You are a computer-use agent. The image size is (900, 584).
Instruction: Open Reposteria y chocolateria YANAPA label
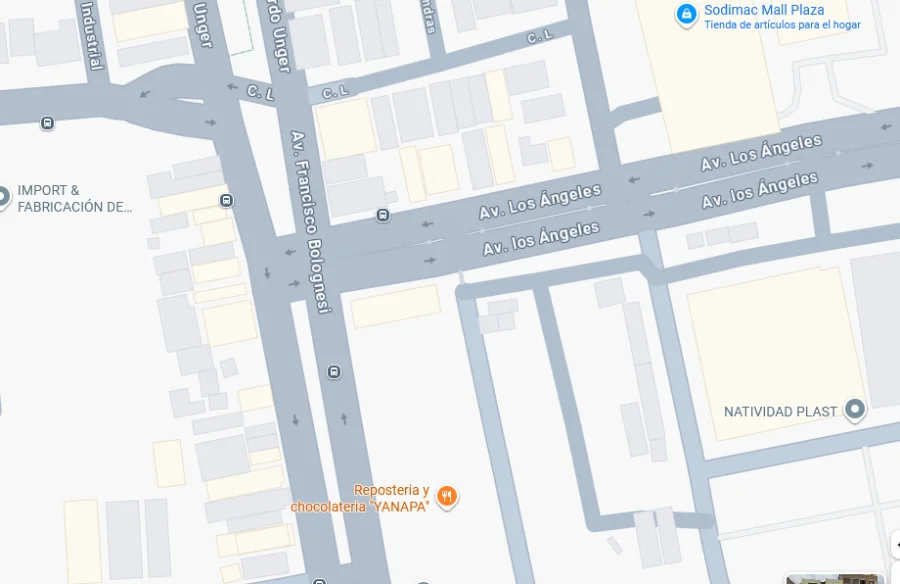[x=360, y=498]
